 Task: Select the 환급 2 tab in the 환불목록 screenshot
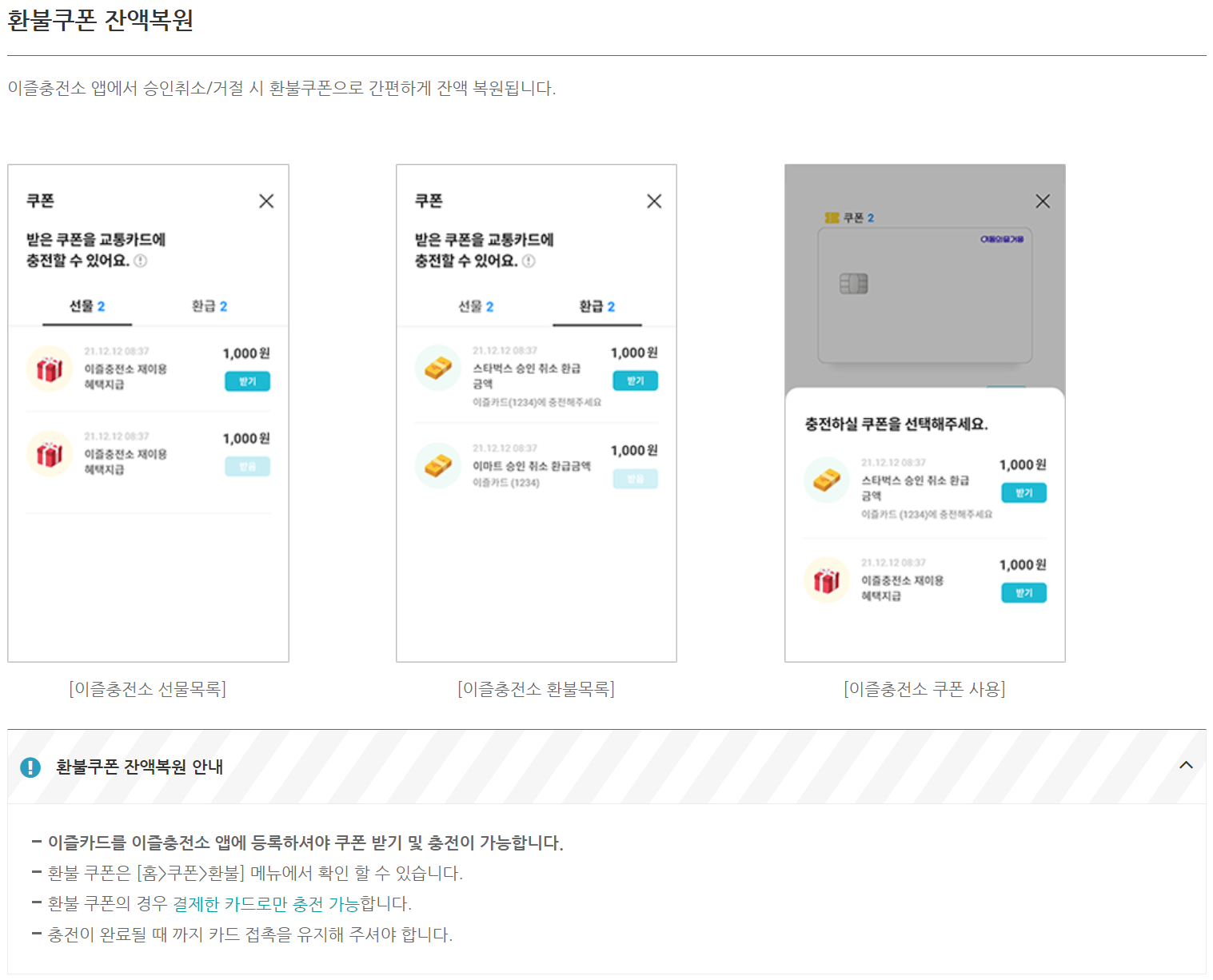click(x=597, y=306)
